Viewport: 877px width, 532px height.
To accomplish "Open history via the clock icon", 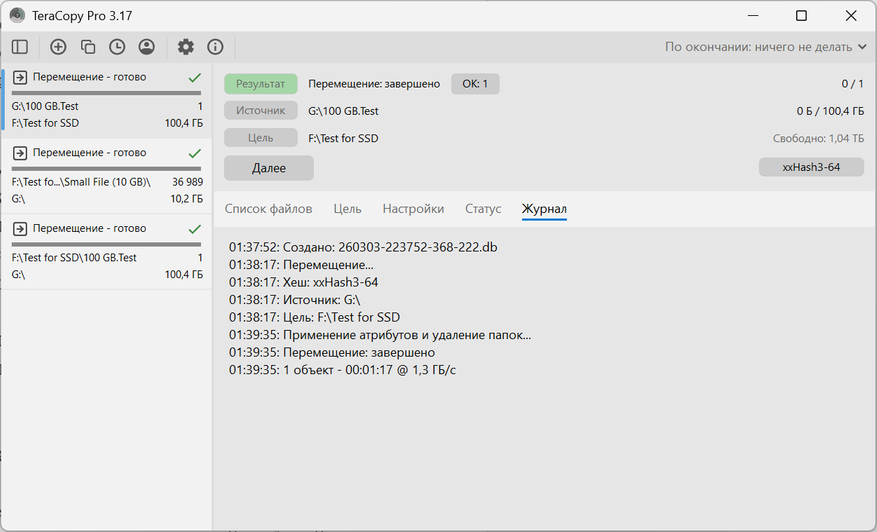I will pyautogui.click(x=117, y=47).
